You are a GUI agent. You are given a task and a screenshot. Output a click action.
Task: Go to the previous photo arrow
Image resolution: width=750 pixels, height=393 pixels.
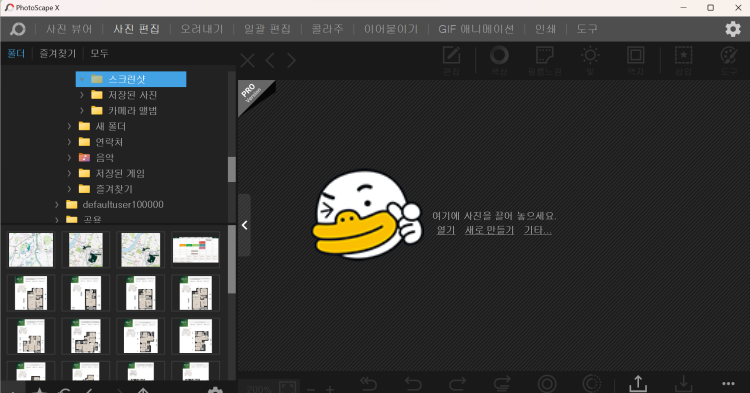270,61
